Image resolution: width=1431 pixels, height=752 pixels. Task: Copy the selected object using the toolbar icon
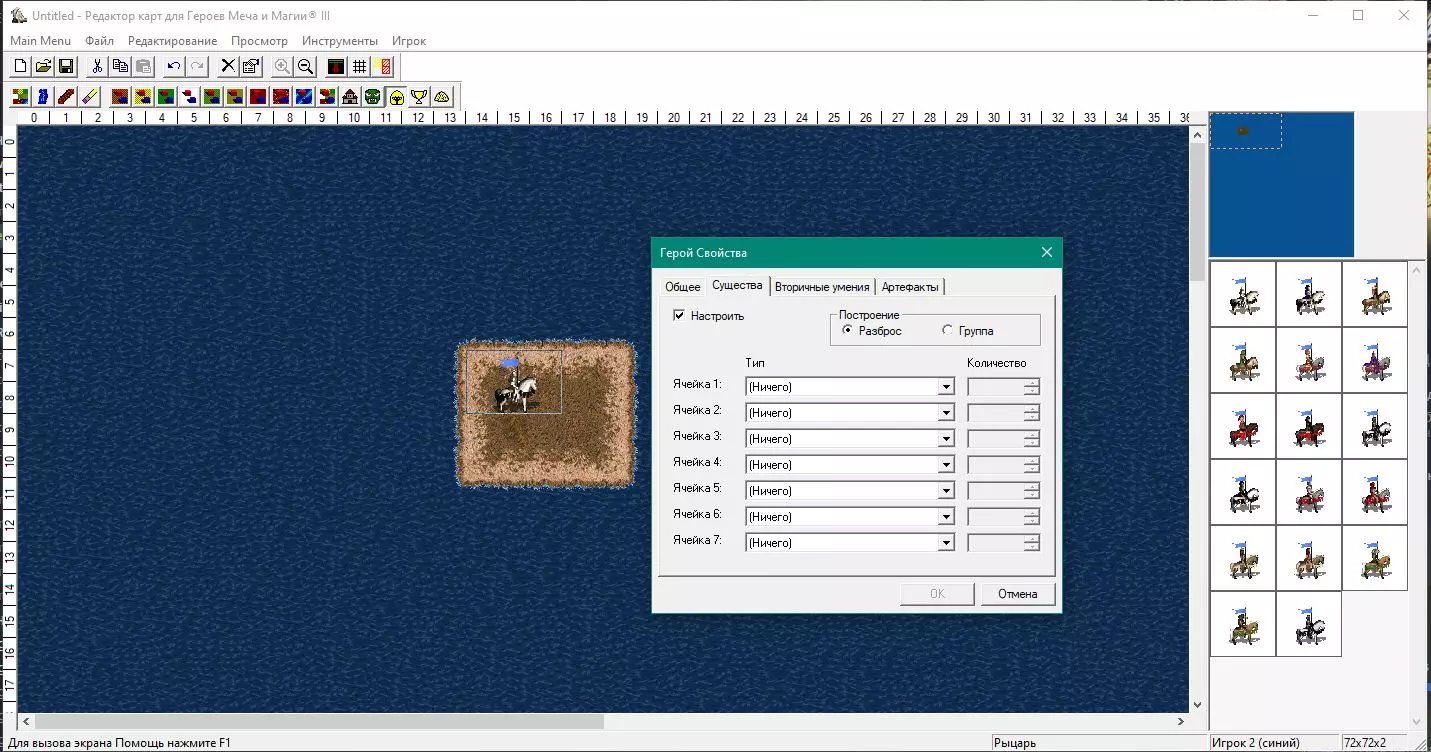tap(120, 67)
